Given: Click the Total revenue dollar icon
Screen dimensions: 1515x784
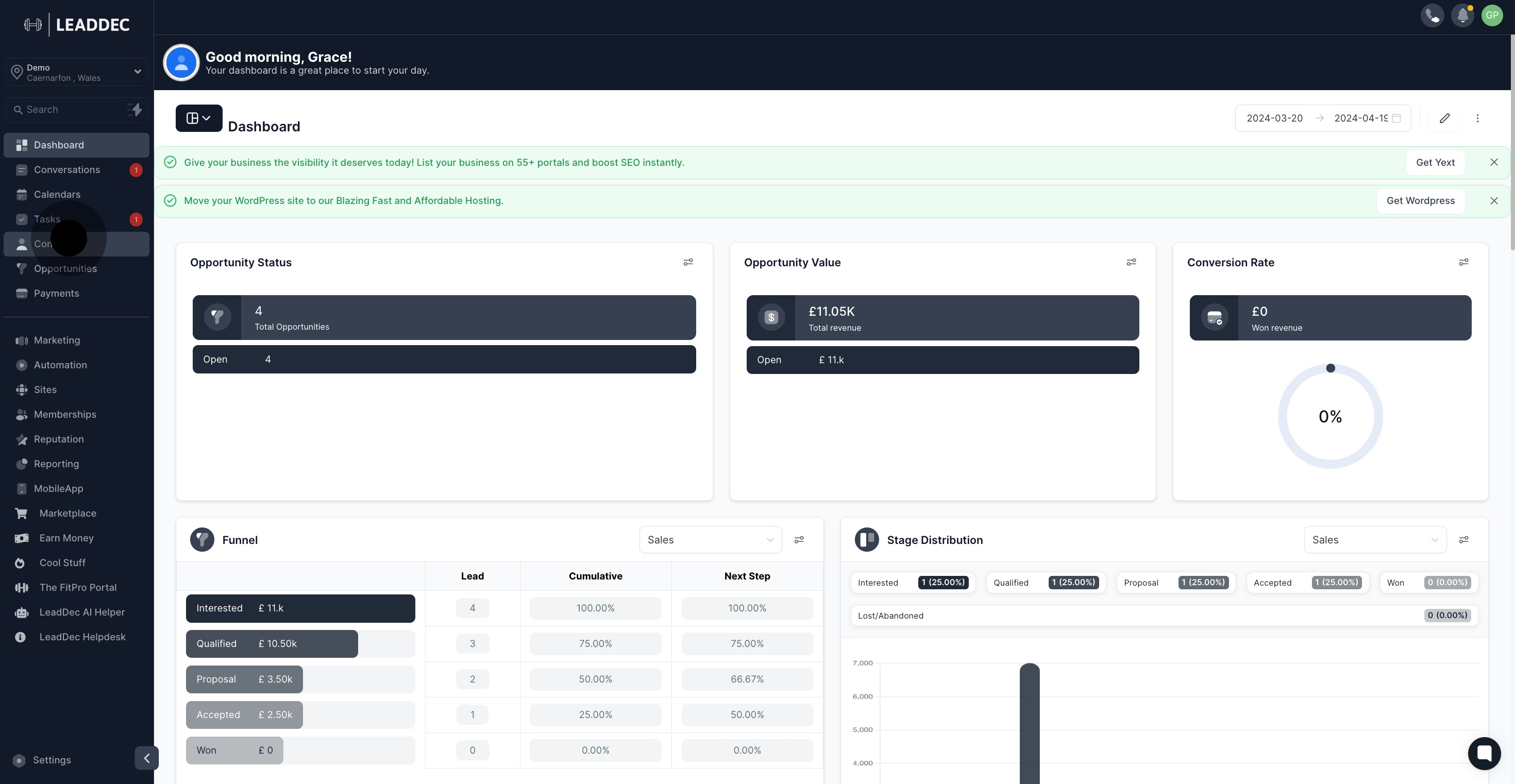Looking at the screenshot, I should click(771, 317).
